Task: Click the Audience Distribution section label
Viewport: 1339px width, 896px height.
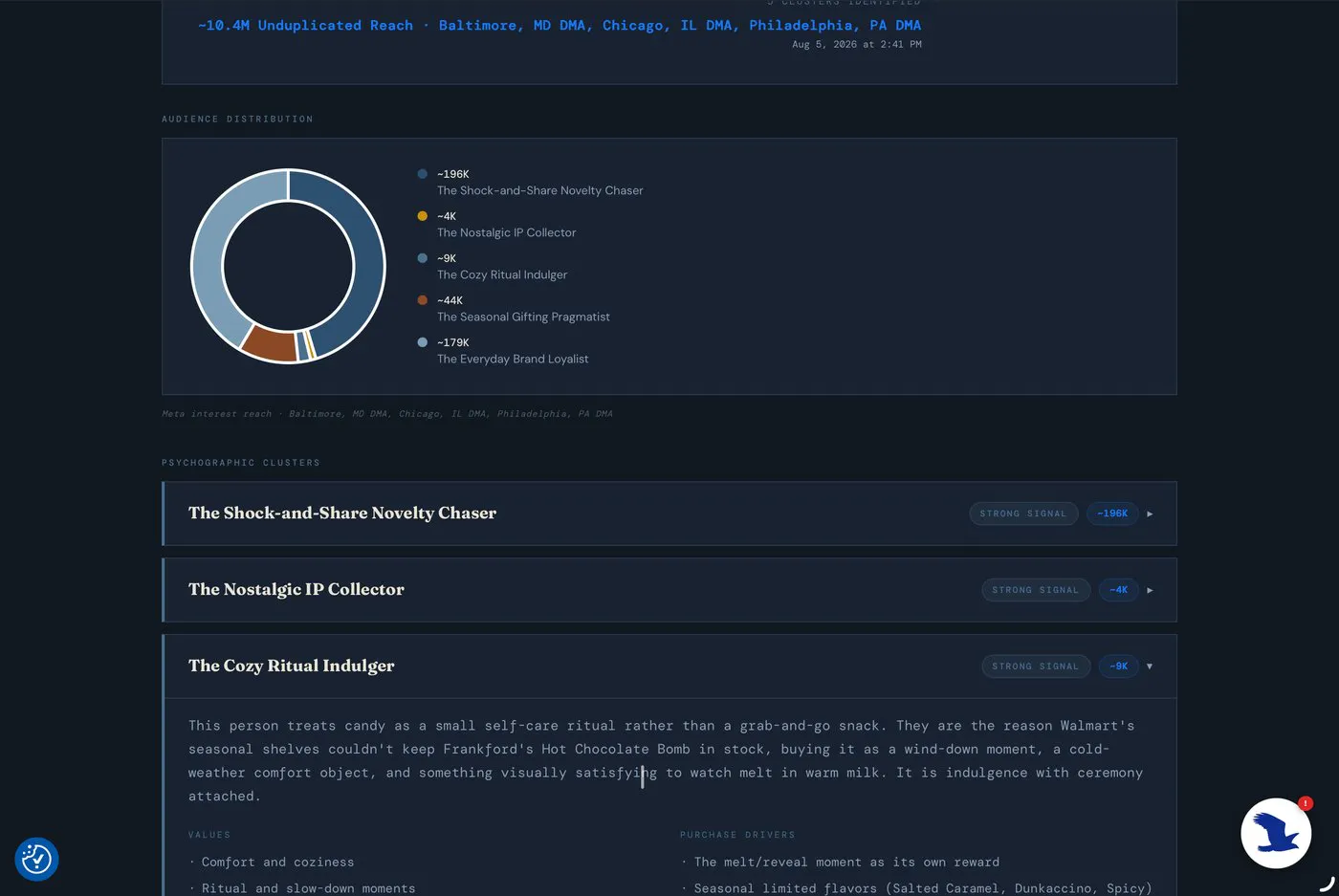Action: [237, 119]
